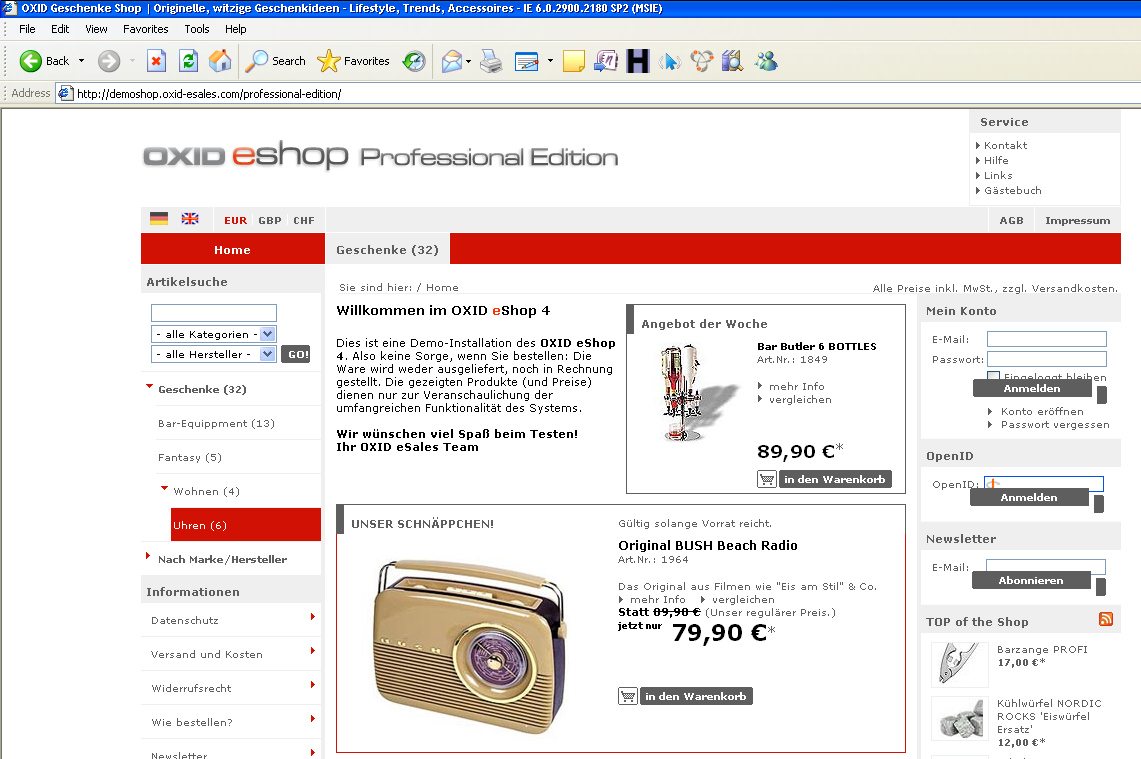Open the alle Hersteller dropdown
The height and width of the screenshot is (759, 1141).
click(213, 354)
